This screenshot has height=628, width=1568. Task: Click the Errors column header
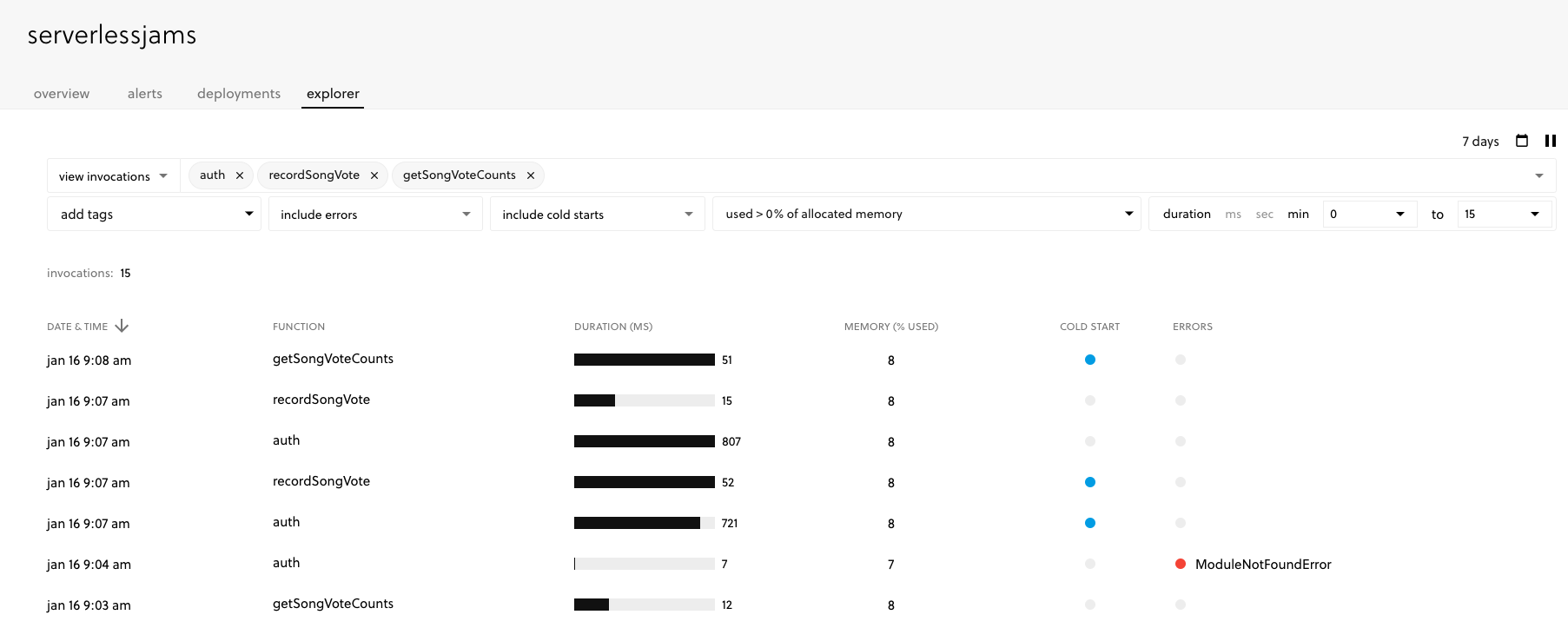coord(1193,327)
